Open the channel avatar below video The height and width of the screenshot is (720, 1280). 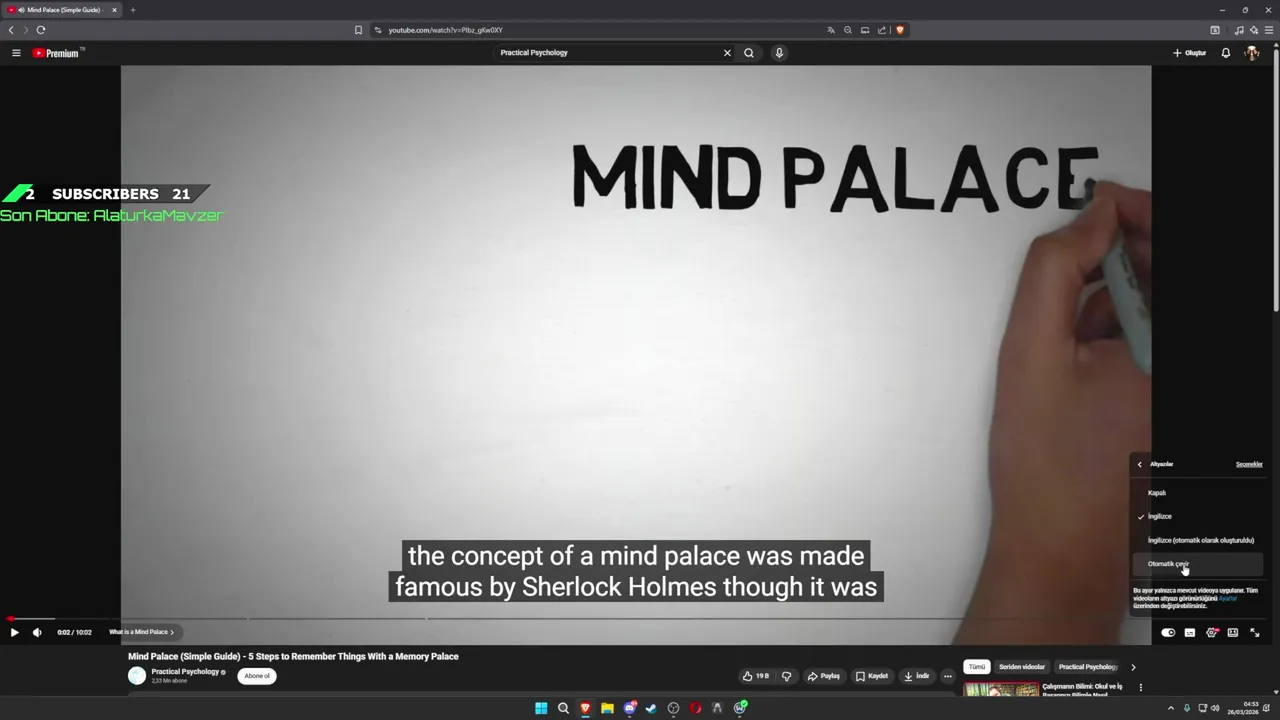[x=137, y=676]
